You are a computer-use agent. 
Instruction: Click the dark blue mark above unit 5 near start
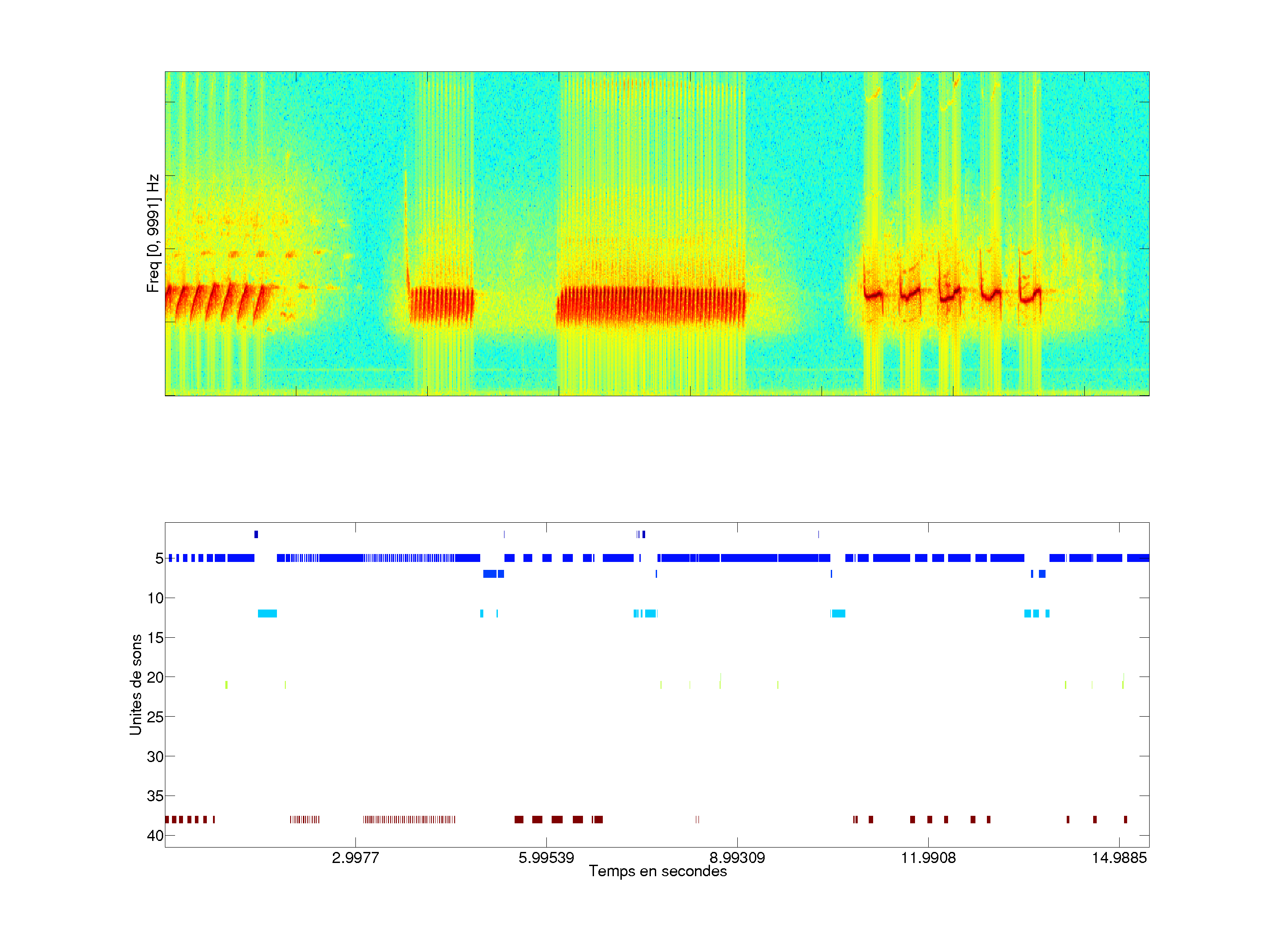point(256,534)
